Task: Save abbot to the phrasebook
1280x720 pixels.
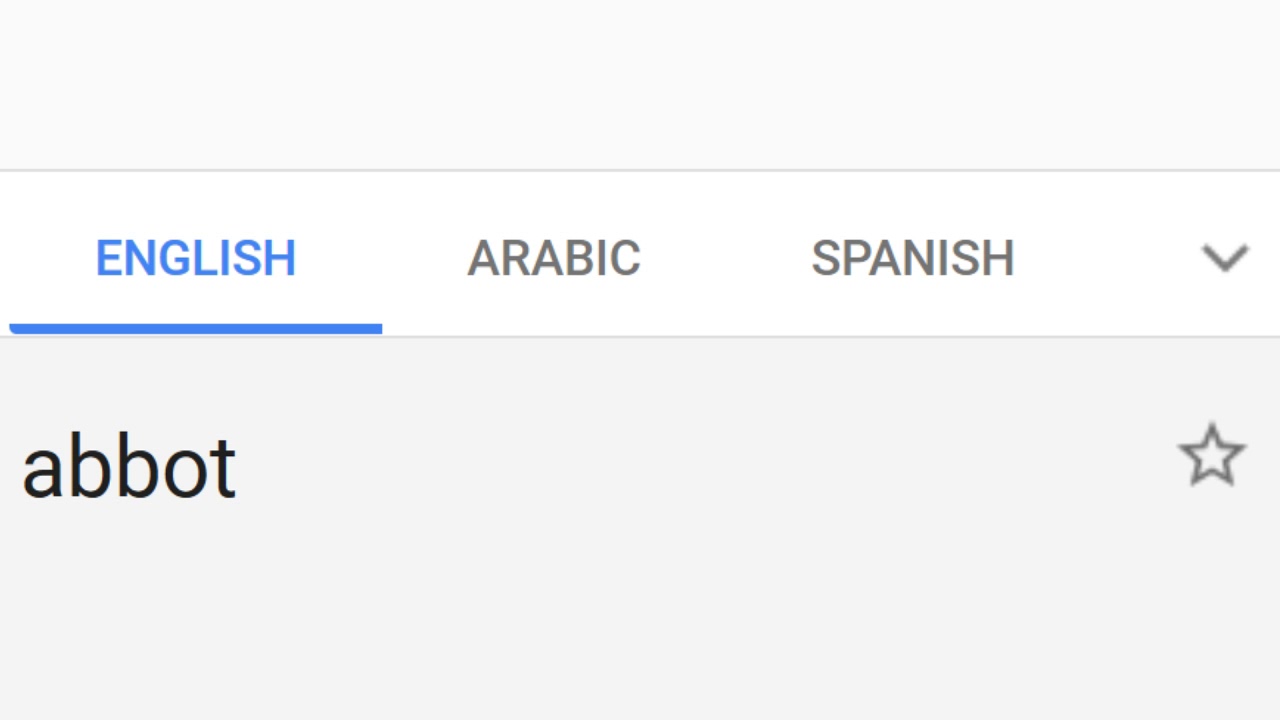Action: [x=1212, y=456]
